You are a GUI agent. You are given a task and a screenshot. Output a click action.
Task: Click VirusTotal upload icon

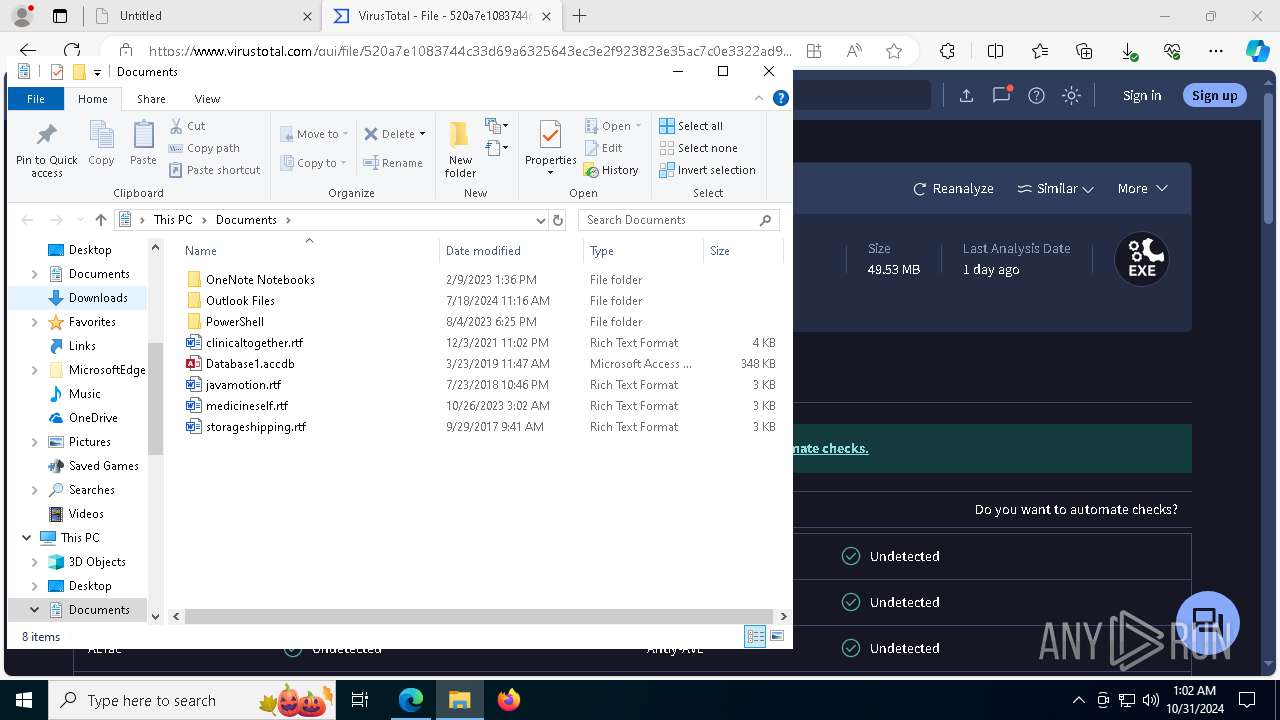[966, 95]
